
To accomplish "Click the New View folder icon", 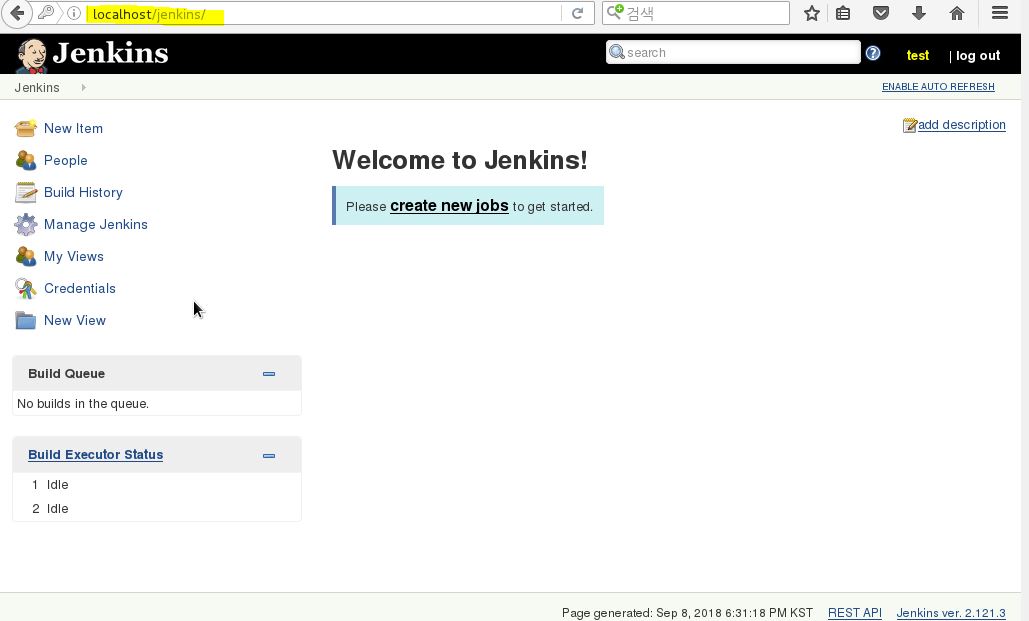I will click(26, 320).
